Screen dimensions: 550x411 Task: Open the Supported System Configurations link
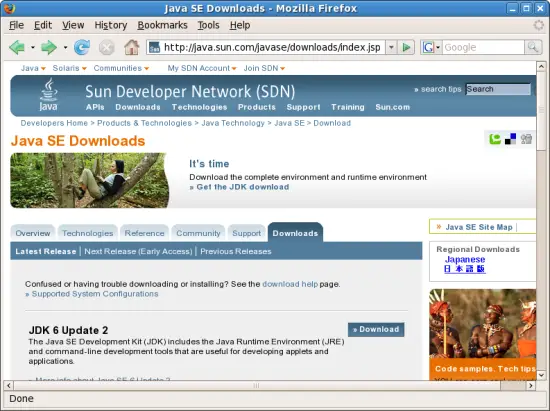[x=95, y=294]
